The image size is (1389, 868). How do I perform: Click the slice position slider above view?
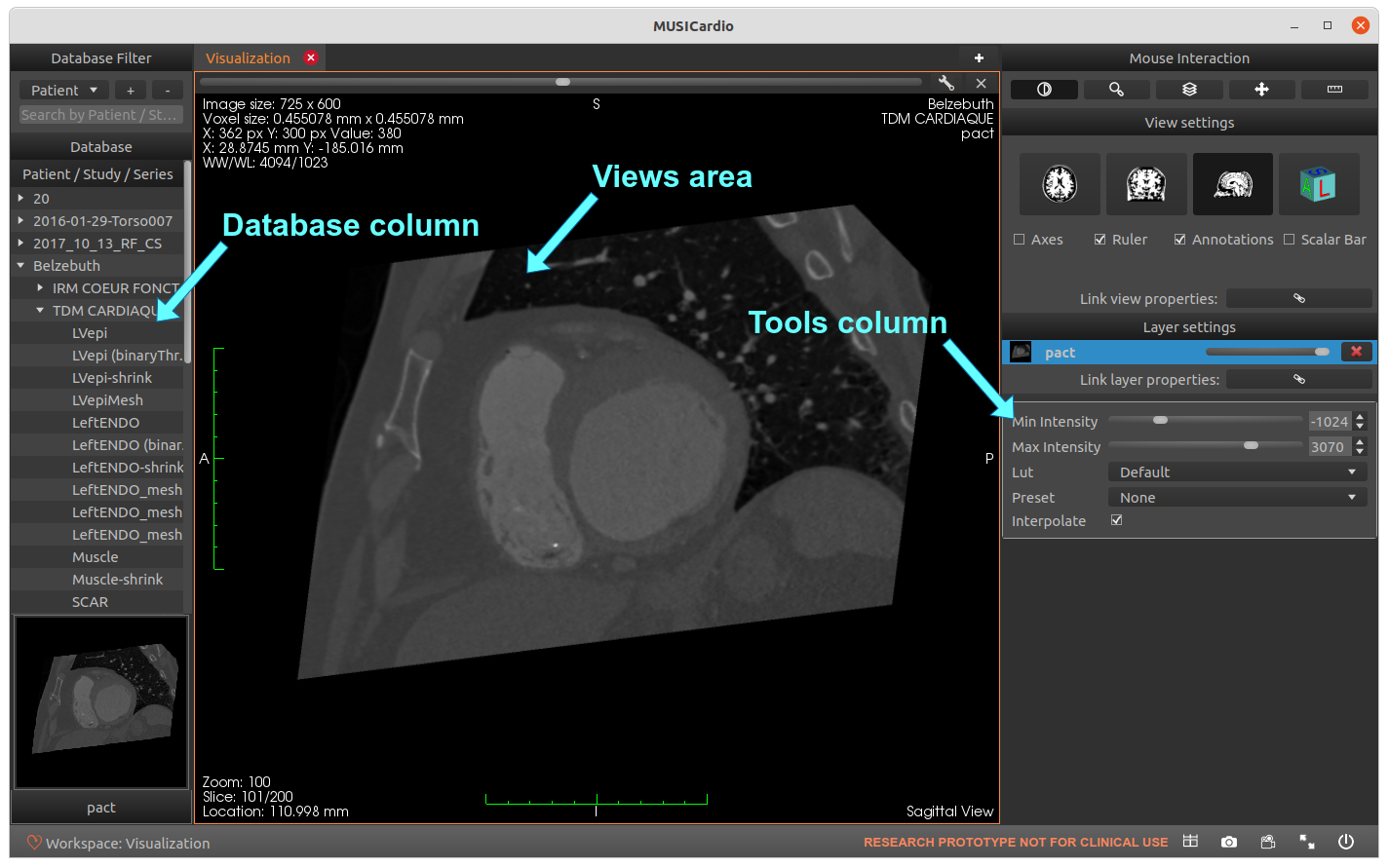pos(561,82)
